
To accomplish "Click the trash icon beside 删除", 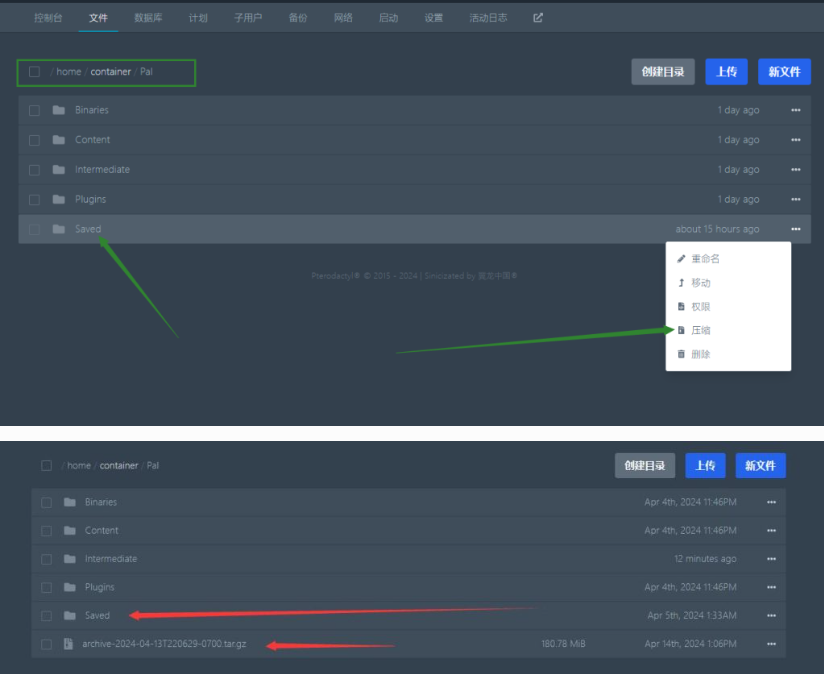I will [x=682, y=354].
